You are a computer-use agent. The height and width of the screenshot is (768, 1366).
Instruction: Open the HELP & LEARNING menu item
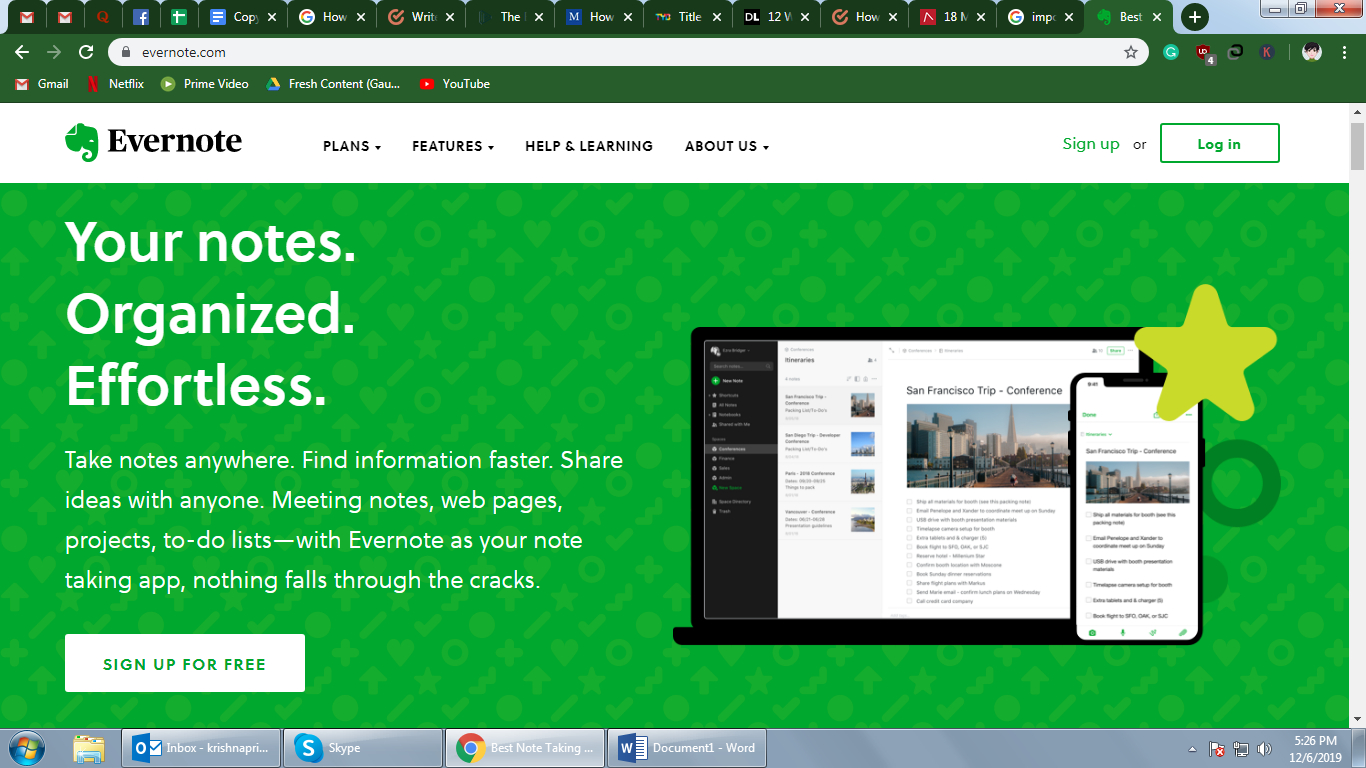[x=589, y=146]
